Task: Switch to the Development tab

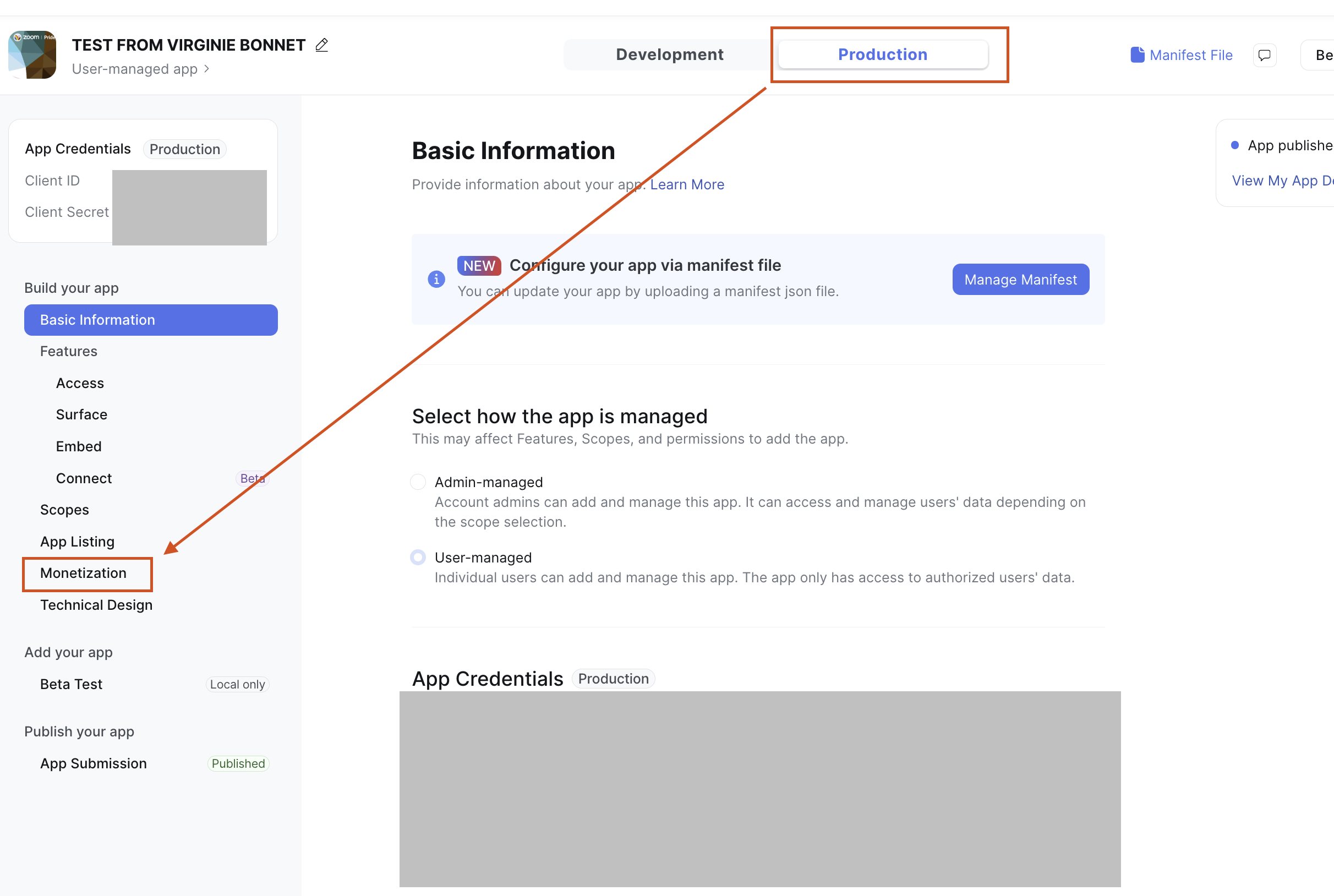Action: click(670, 55)
